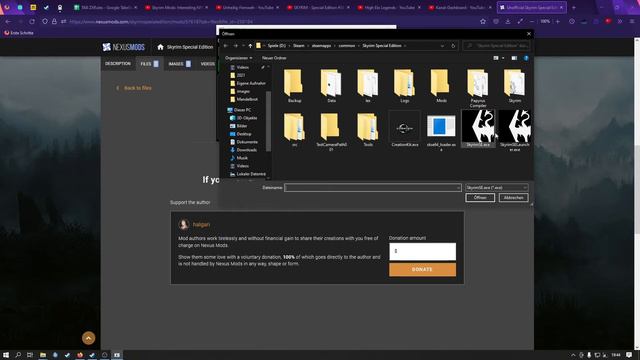Select CreationKit.exe file

[404, 129]
